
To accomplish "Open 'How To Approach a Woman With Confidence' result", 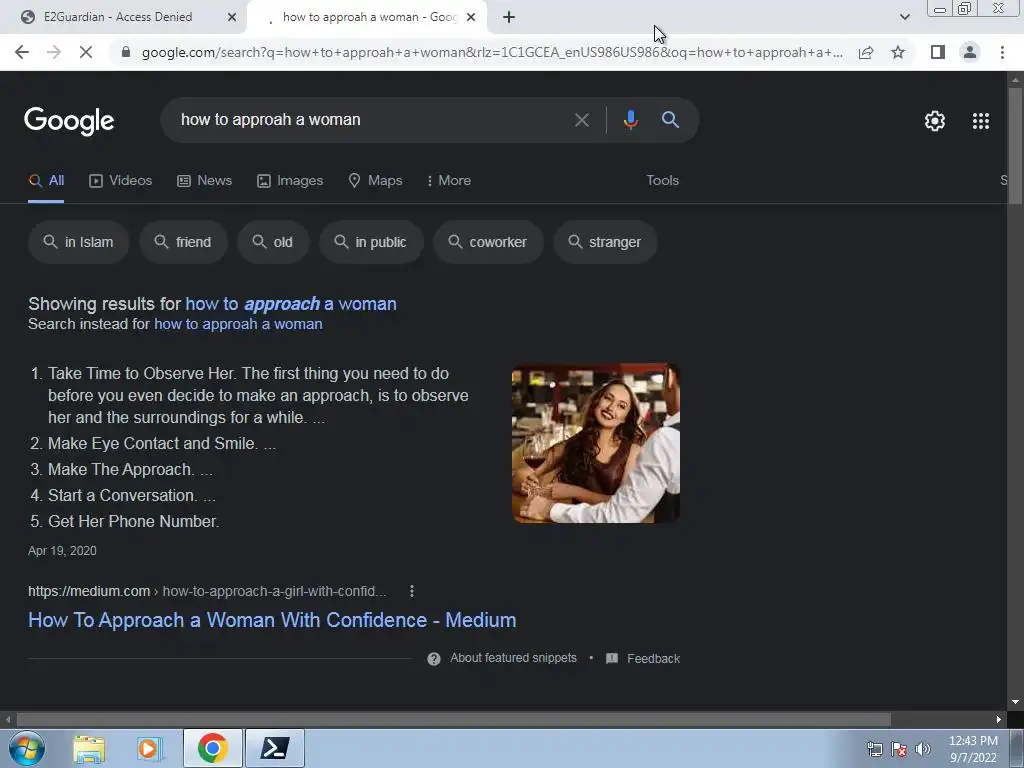I will pos(272,620).
